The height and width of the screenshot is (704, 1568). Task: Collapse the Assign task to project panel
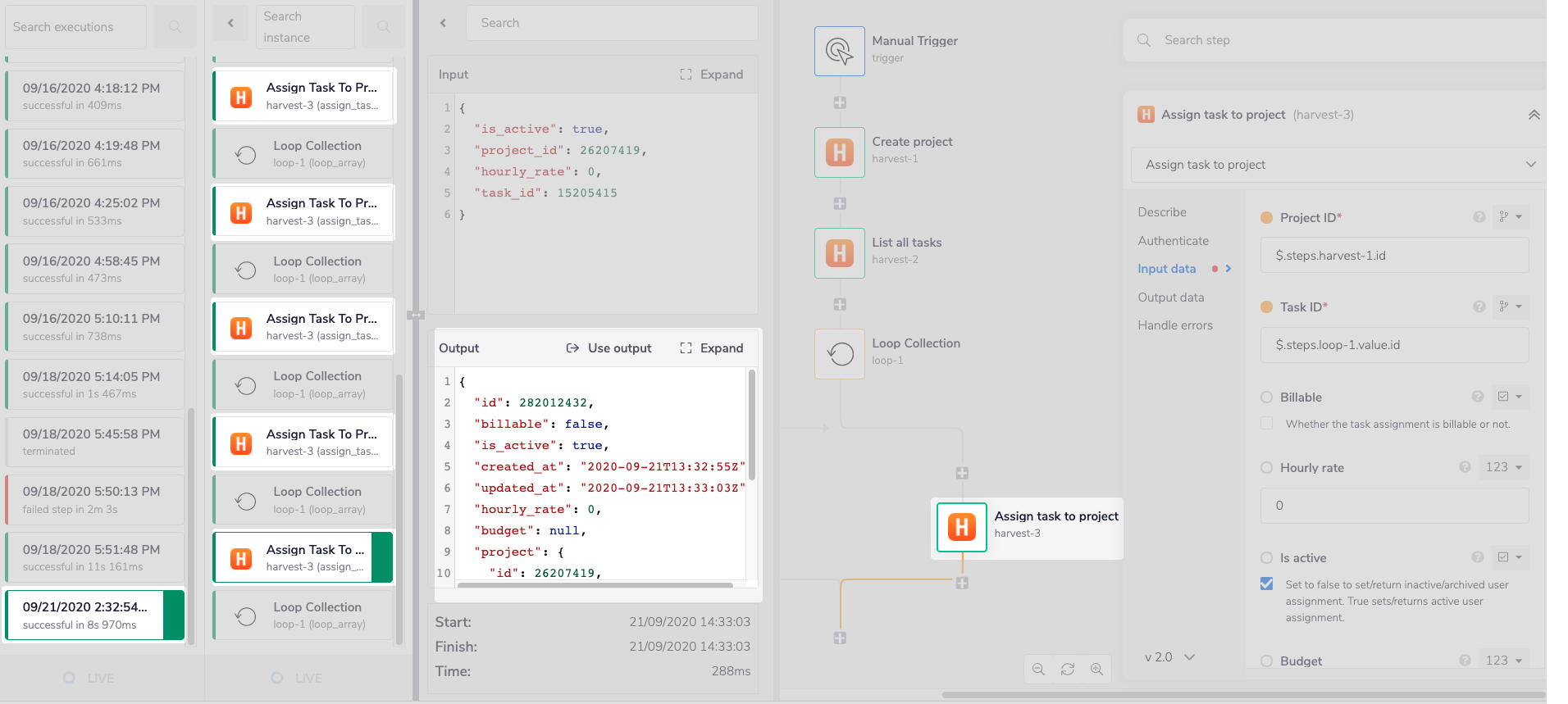[1533, 116]
